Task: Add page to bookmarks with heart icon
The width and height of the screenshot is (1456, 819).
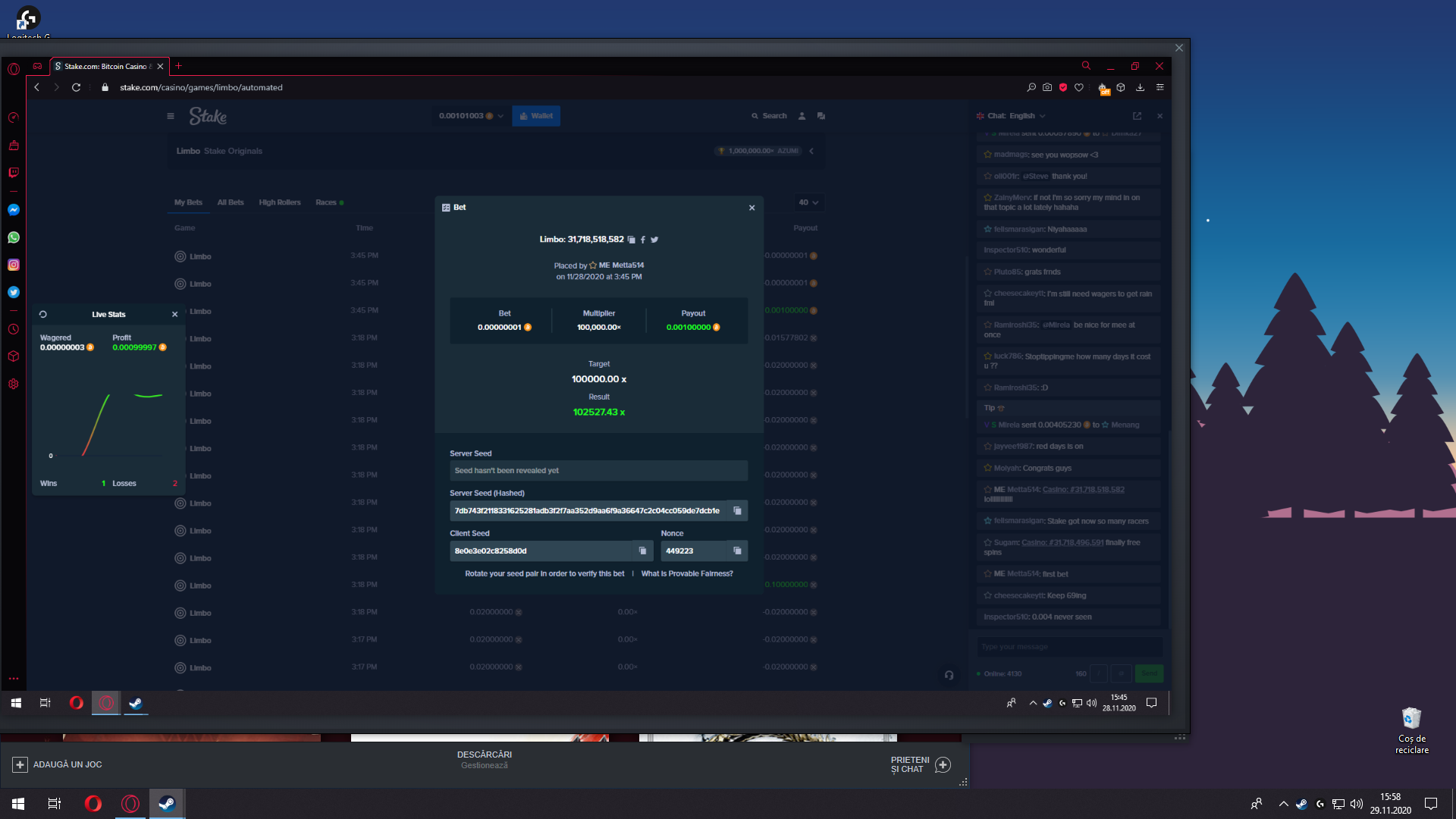Action: 1079,87
